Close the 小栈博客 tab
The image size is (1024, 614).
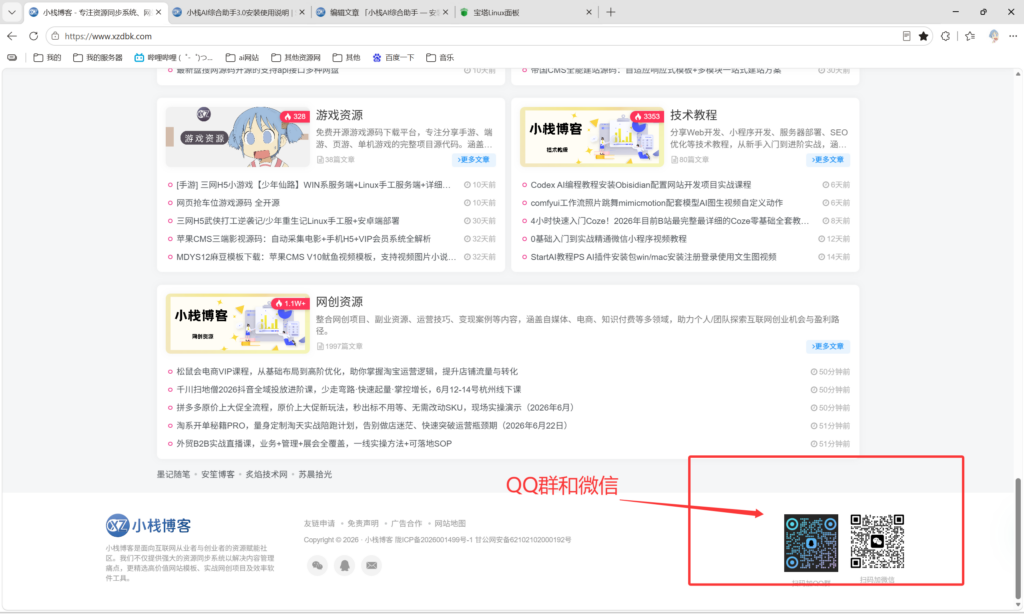click(x=158, y=12)
